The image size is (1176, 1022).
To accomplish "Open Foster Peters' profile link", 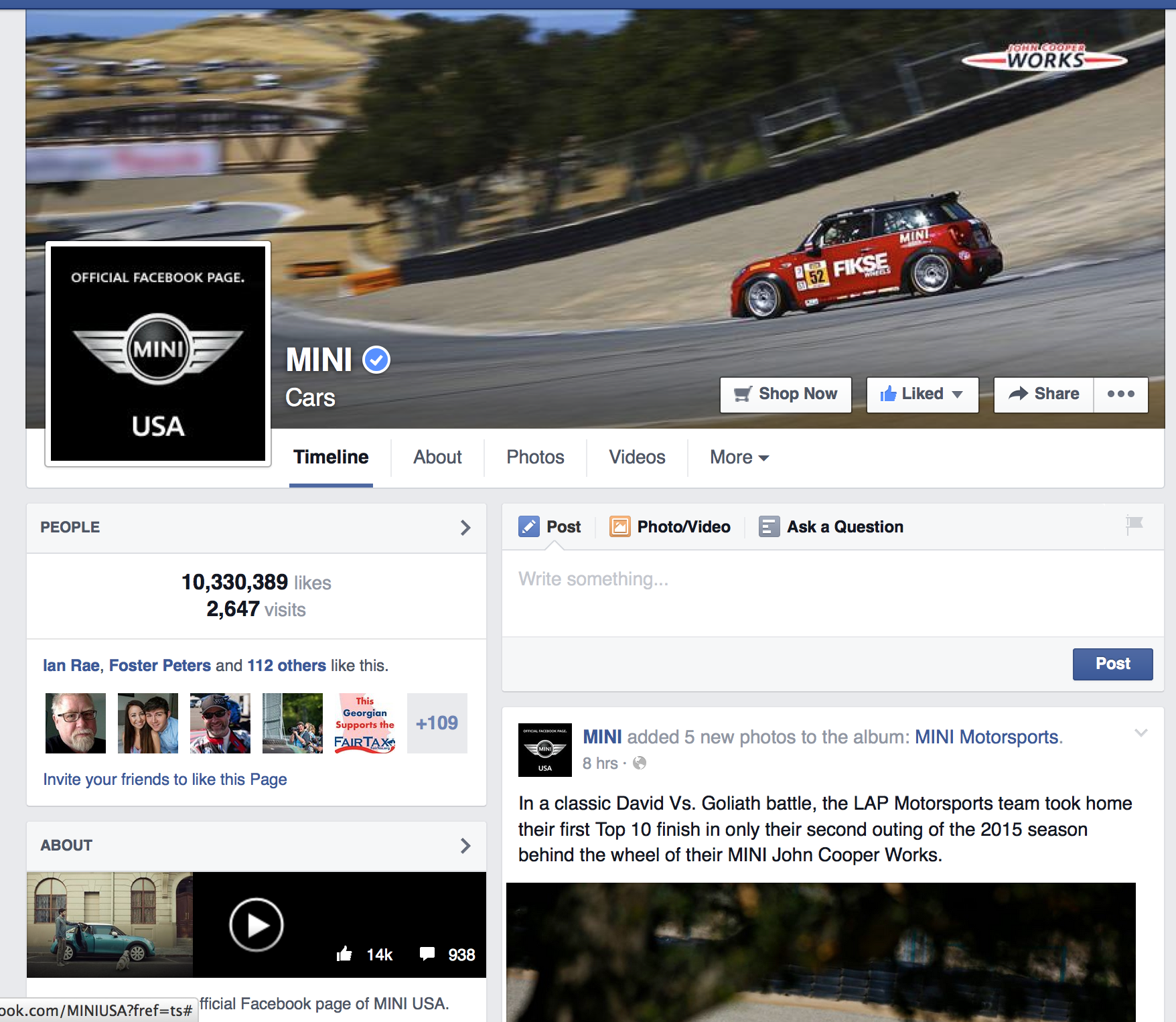I will point(160,666).
